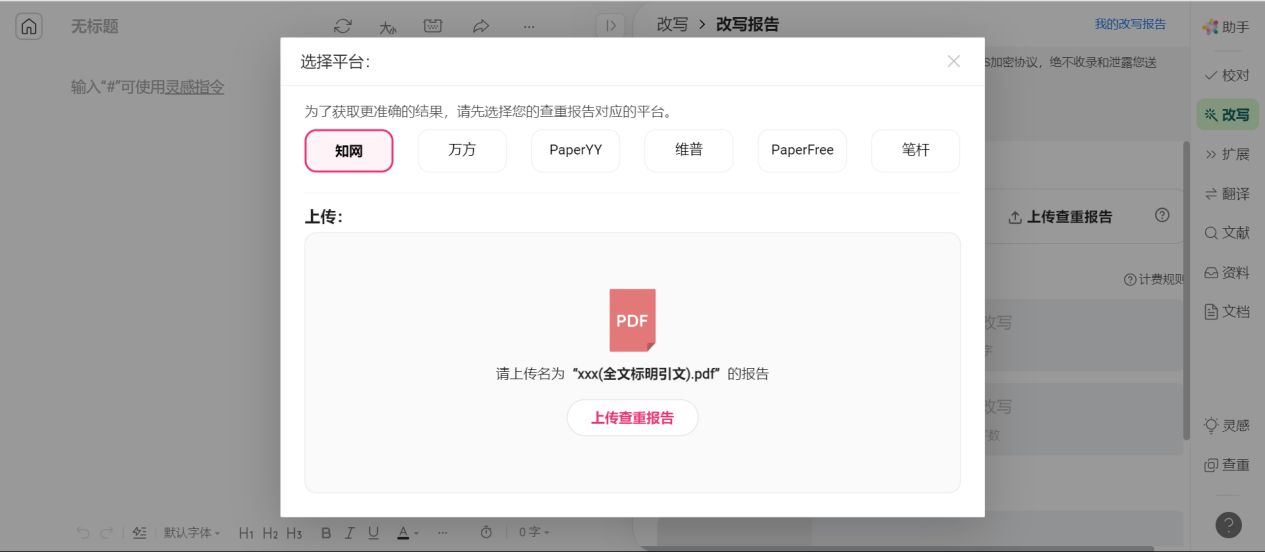1265x552 pixels.
Task: Open the font size icon in top toolbar
Action: (388, 26)
